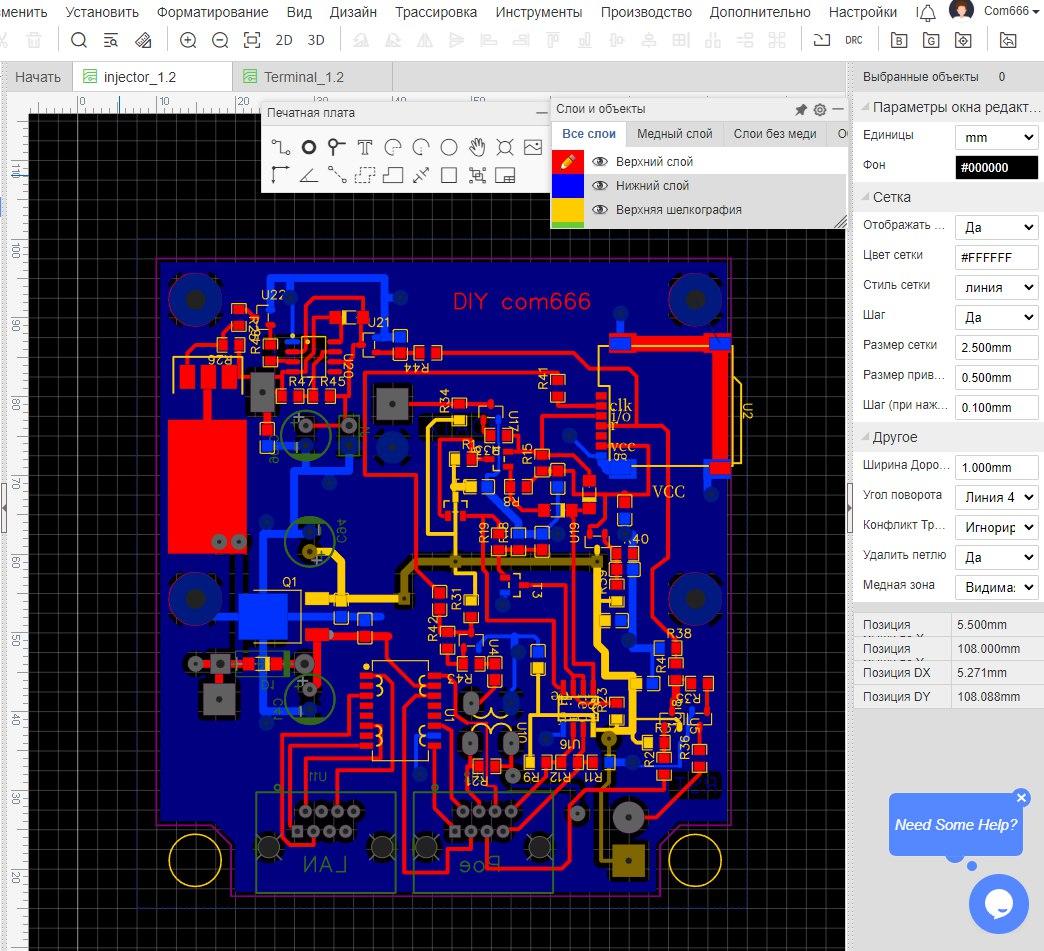Image resolution: width=1044 pixels, height=951 pixels.
Task: Click the blue Нижний слой color swatch
Action: pyautogui.click(x=568, y=186)
